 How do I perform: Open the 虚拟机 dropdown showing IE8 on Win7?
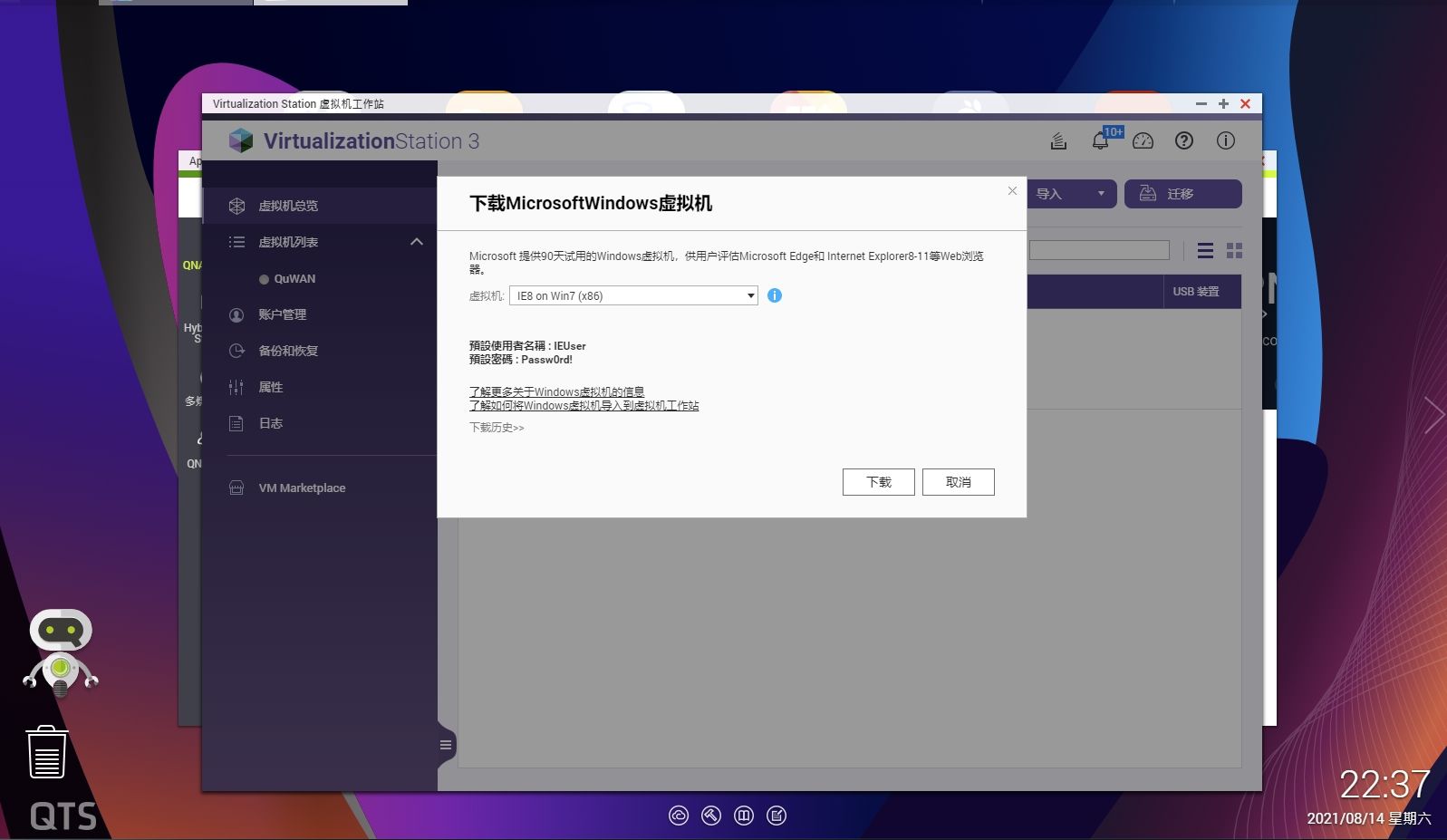[x=633, y=295]
